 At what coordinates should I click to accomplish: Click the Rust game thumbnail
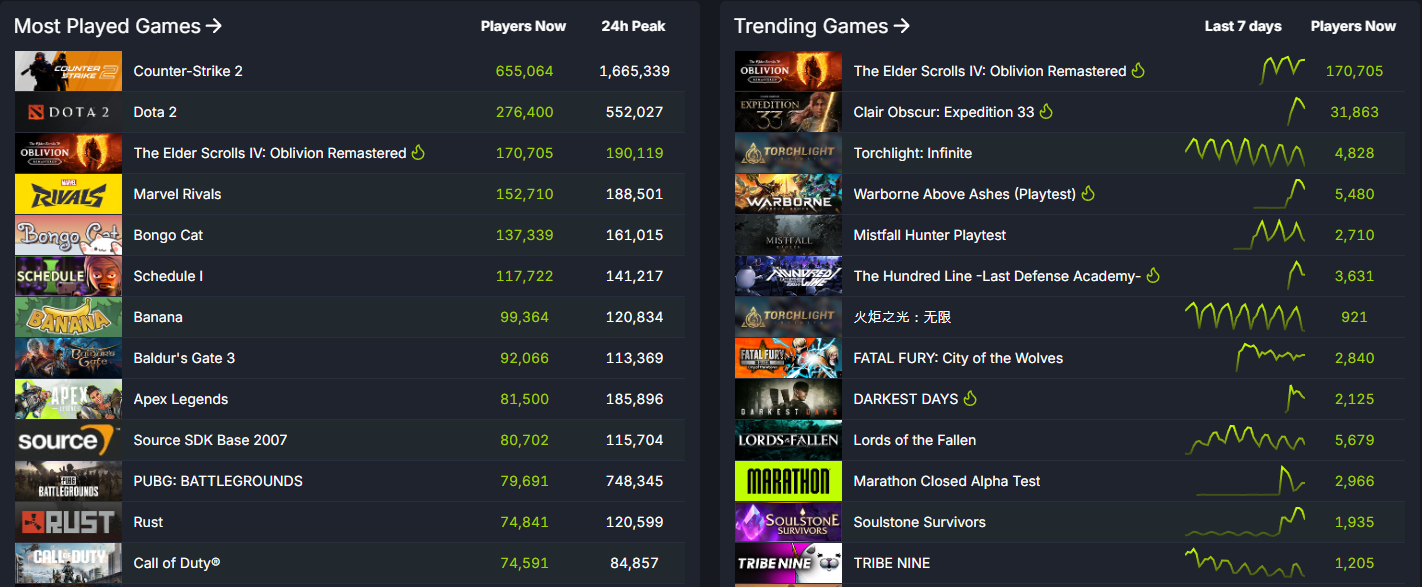click(x=68, y=522)
